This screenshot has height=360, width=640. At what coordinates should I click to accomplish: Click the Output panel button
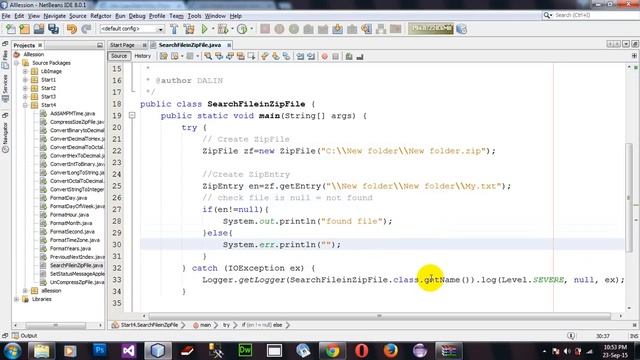[x=24, y=336]
